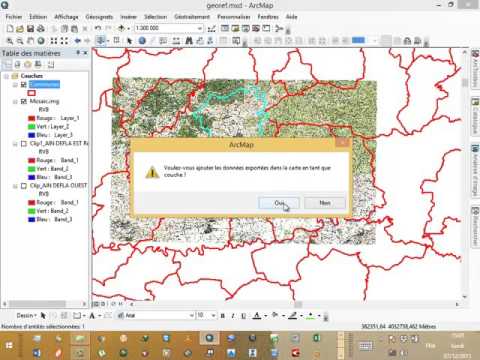This screenshot has width=480, height=360.
Task: Collapse the highlighted Communes layer node
Action: [15, 85]
